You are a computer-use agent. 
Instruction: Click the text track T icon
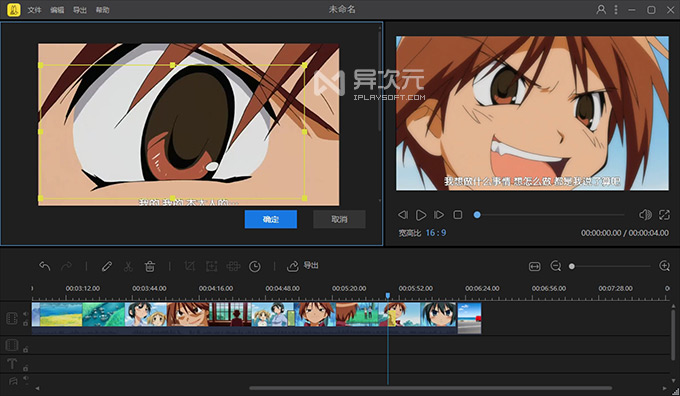(x=12, y=363)
